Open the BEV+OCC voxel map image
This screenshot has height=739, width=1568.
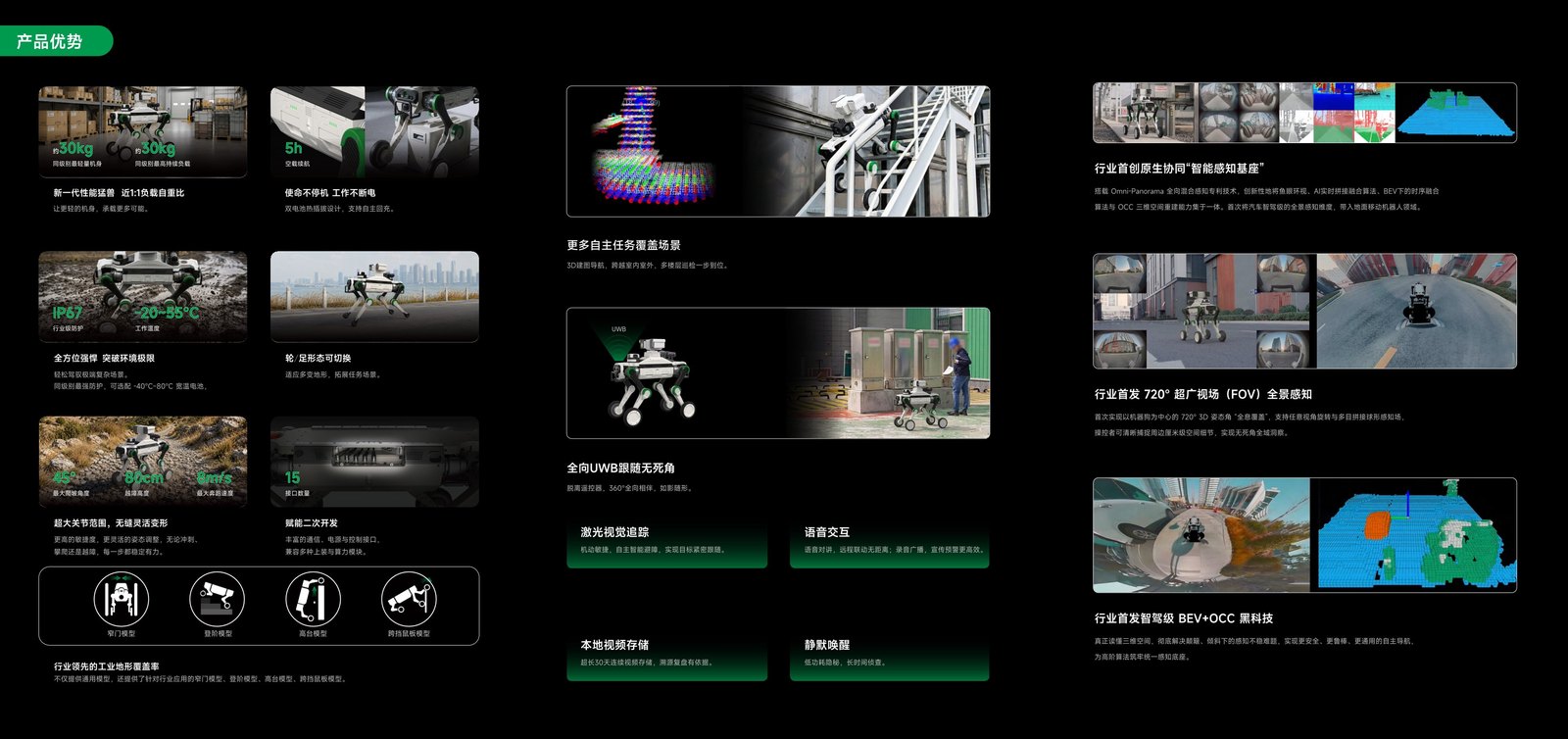[1304, 535]
